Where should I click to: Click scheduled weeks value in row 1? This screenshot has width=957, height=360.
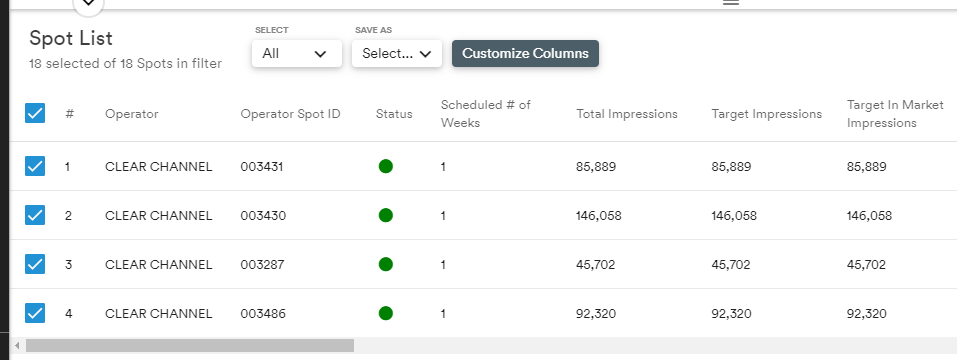443,167
